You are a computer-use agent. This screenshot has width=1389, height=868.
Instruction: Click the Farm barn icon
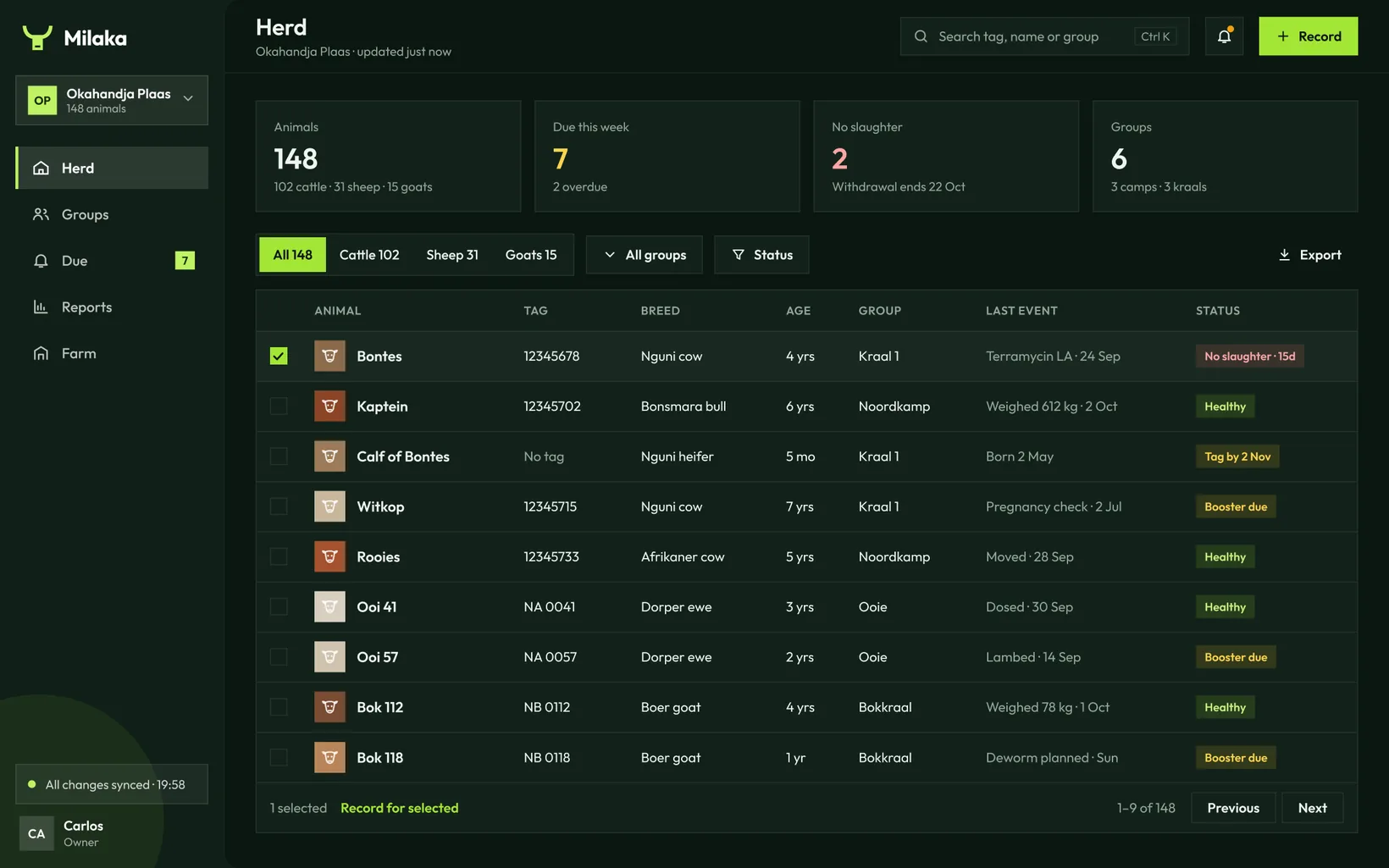(x=41, y=353)
